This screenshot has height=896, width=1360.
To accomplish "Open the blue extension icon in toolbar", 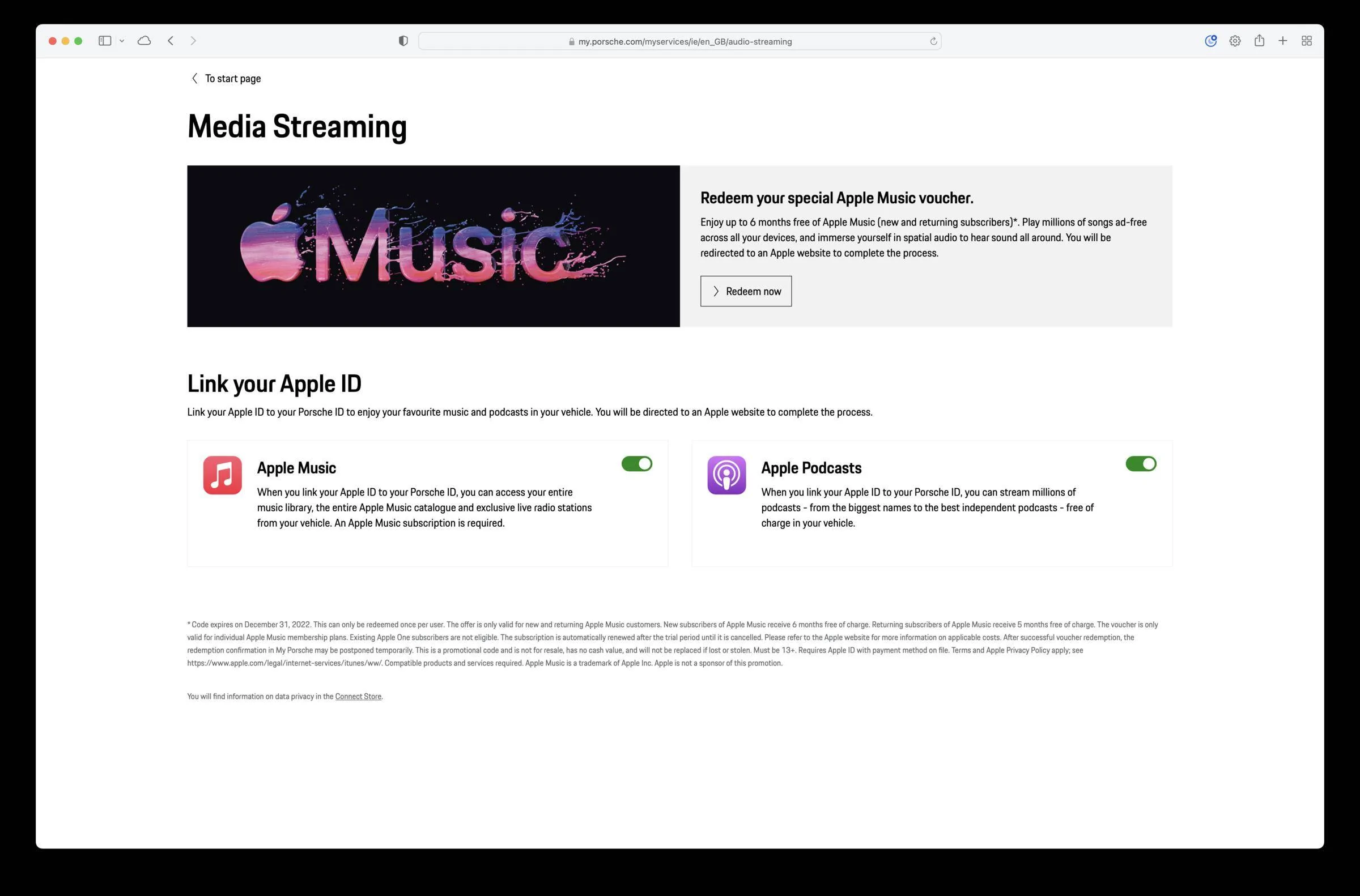I will click(x=1210, y=41).
